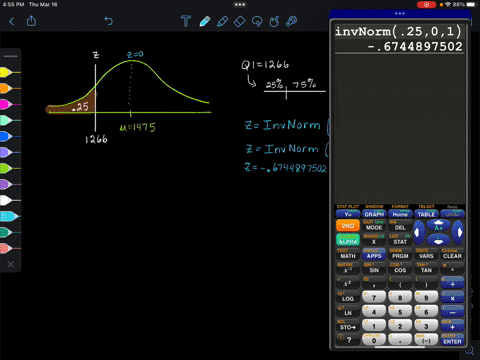Screen dimensions: 480x360
Task: Pick the mint green pen in sidebar
Action: point(10,120)
